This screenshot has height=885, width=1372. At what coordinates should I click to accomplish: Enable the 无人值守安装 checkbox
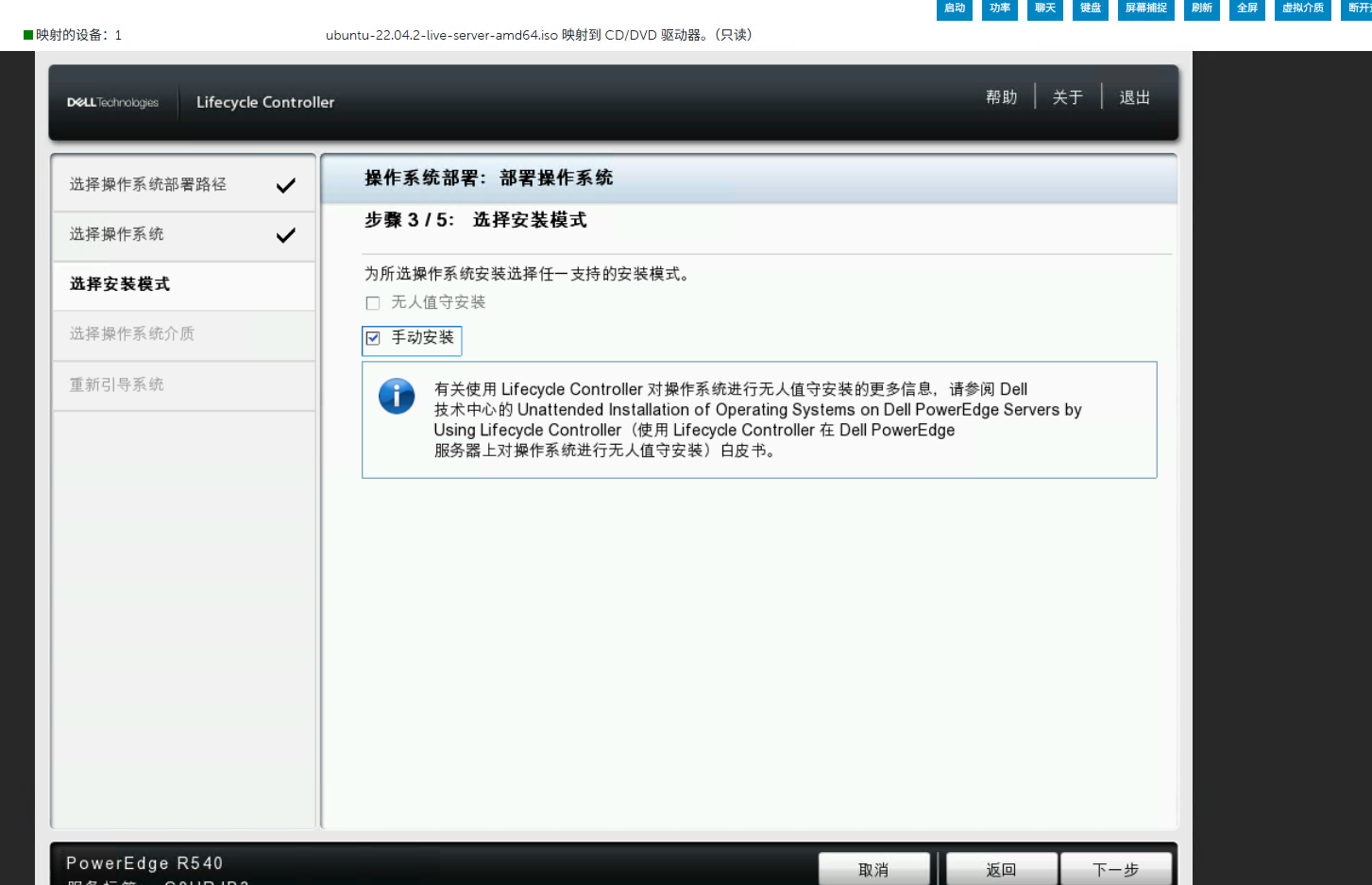coord(373,303)
